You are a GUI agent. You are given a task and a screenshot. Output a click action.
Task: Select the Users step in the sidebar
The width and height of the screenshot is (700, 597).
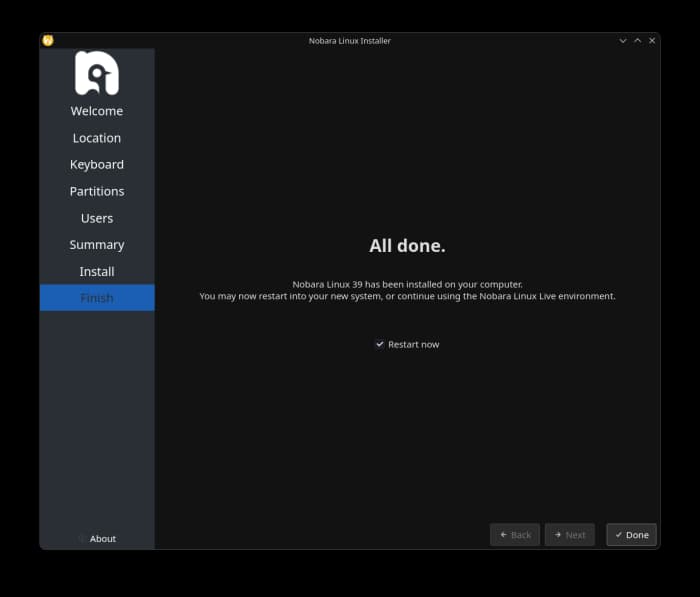click(x=97, y=218)
